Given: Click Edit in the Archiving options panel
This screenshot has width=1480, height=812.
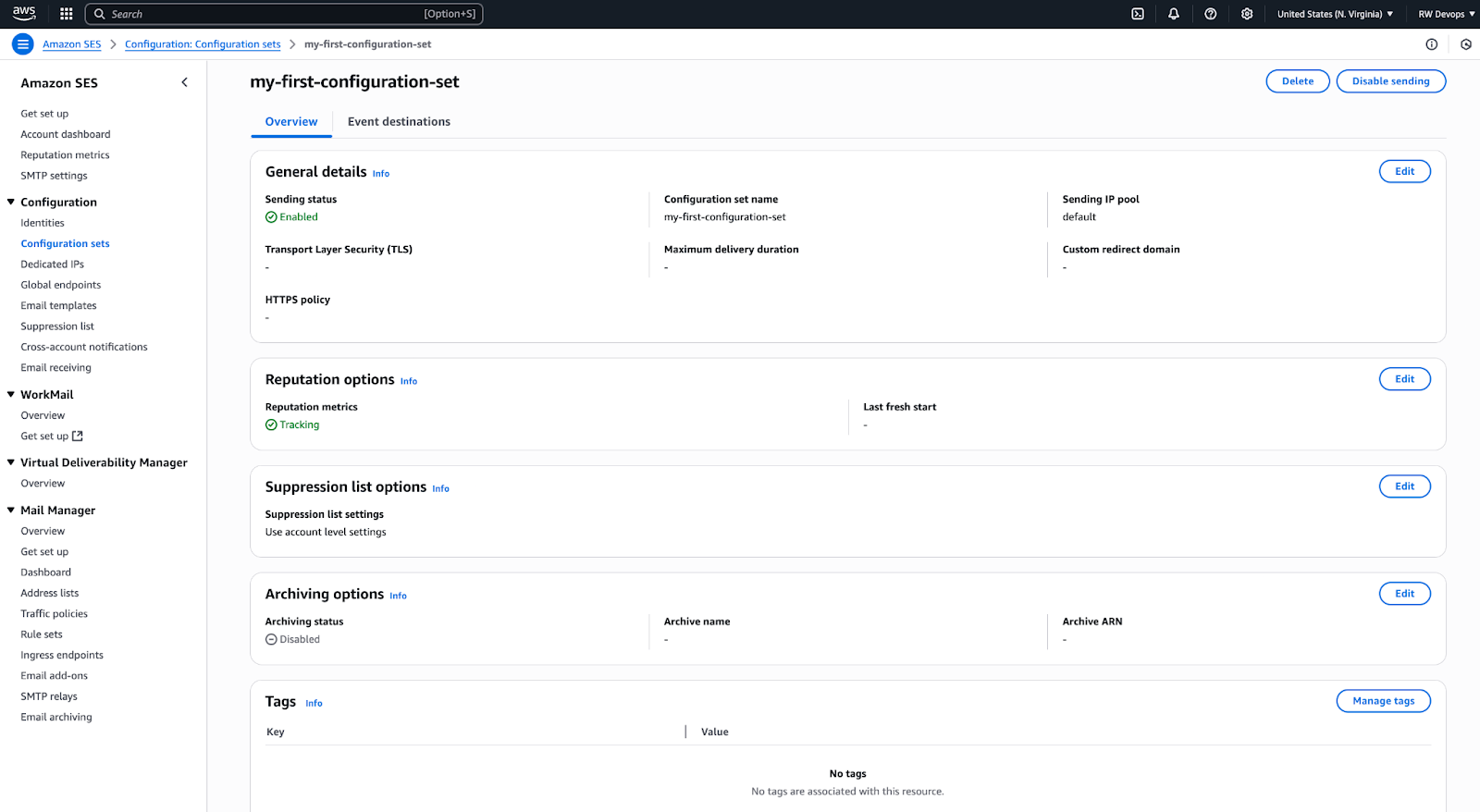Looking at the screenshot, I should pos(1404,594).
